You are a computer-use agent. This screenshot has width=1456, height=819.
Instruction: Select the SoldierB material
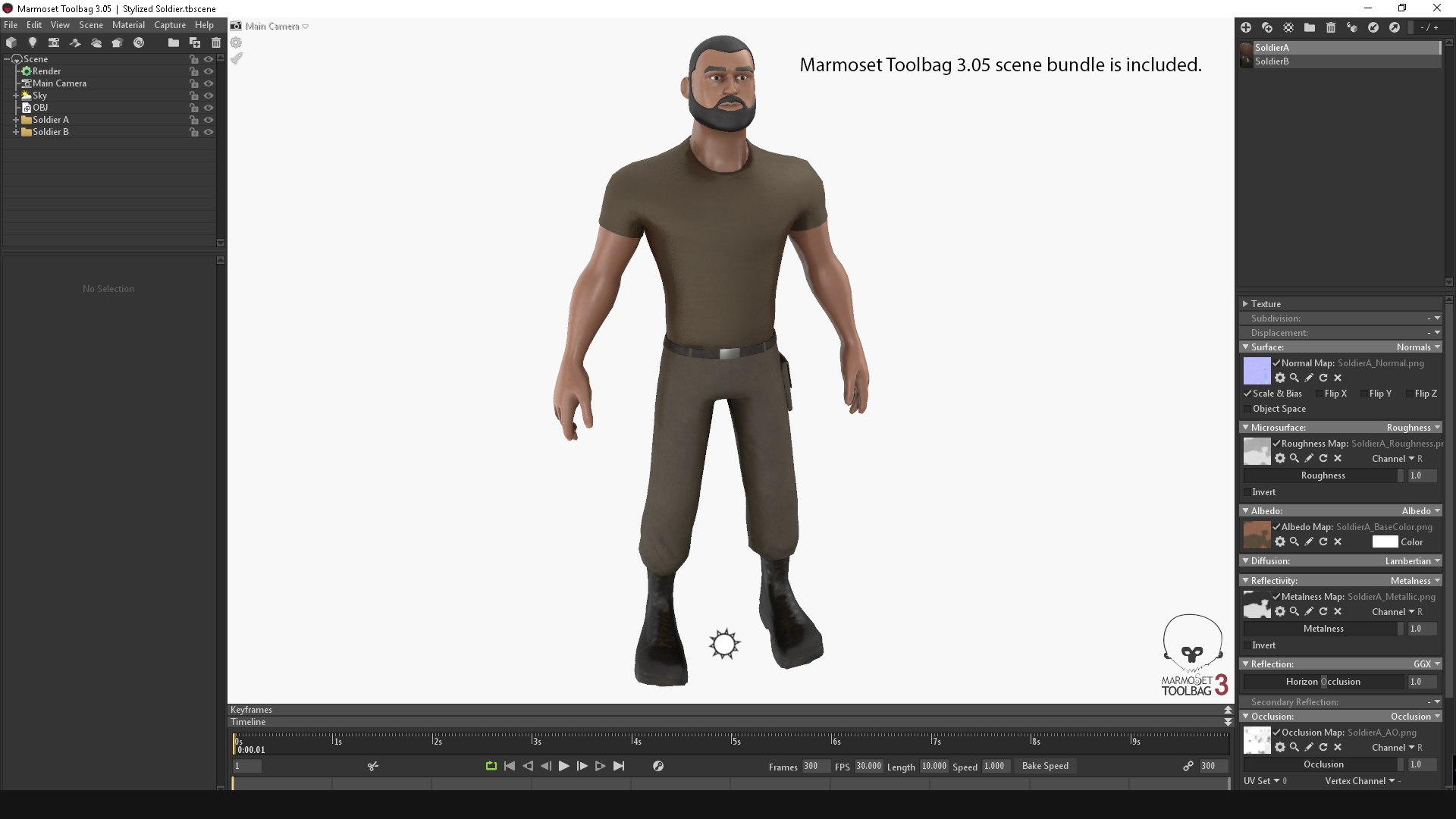[1339, 61]
